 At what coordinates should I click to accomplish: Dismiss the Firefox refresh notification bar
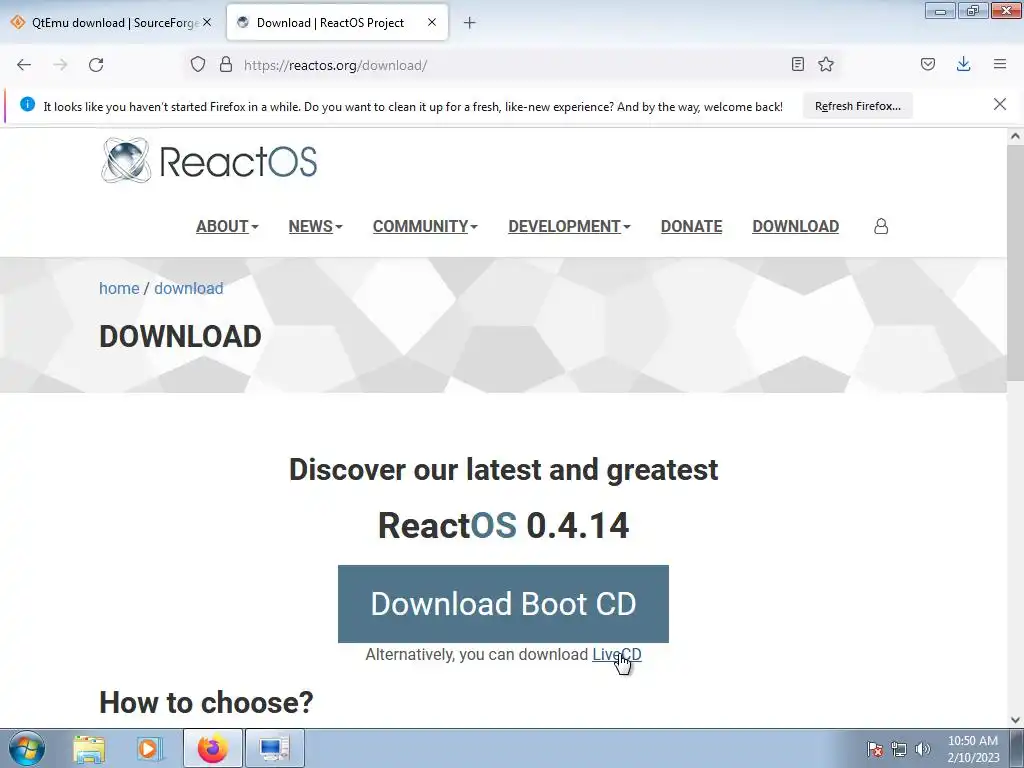[1000, 104]
